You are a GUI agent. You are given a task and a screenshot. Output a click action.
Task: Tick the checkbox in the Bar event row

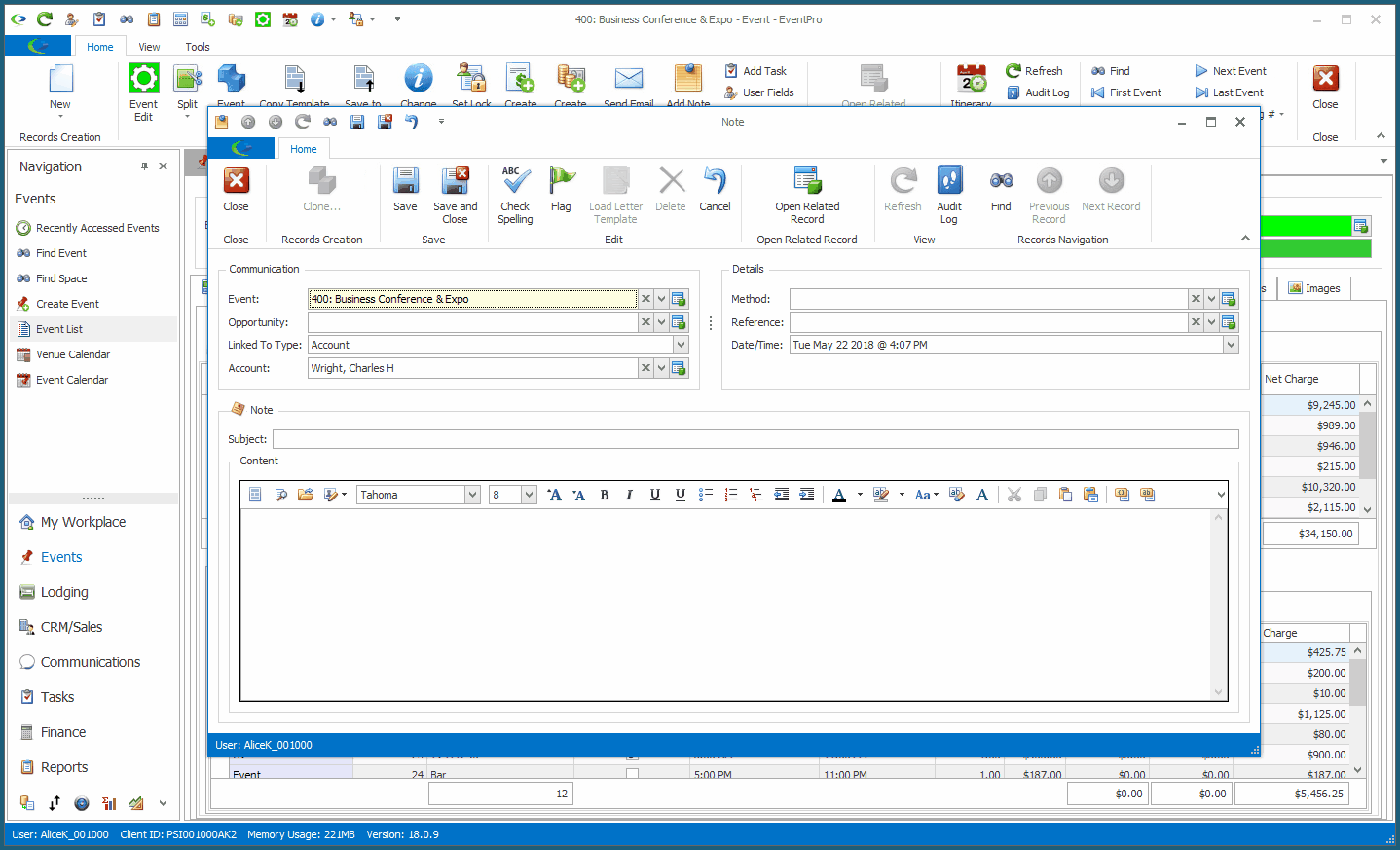(632, 775)
